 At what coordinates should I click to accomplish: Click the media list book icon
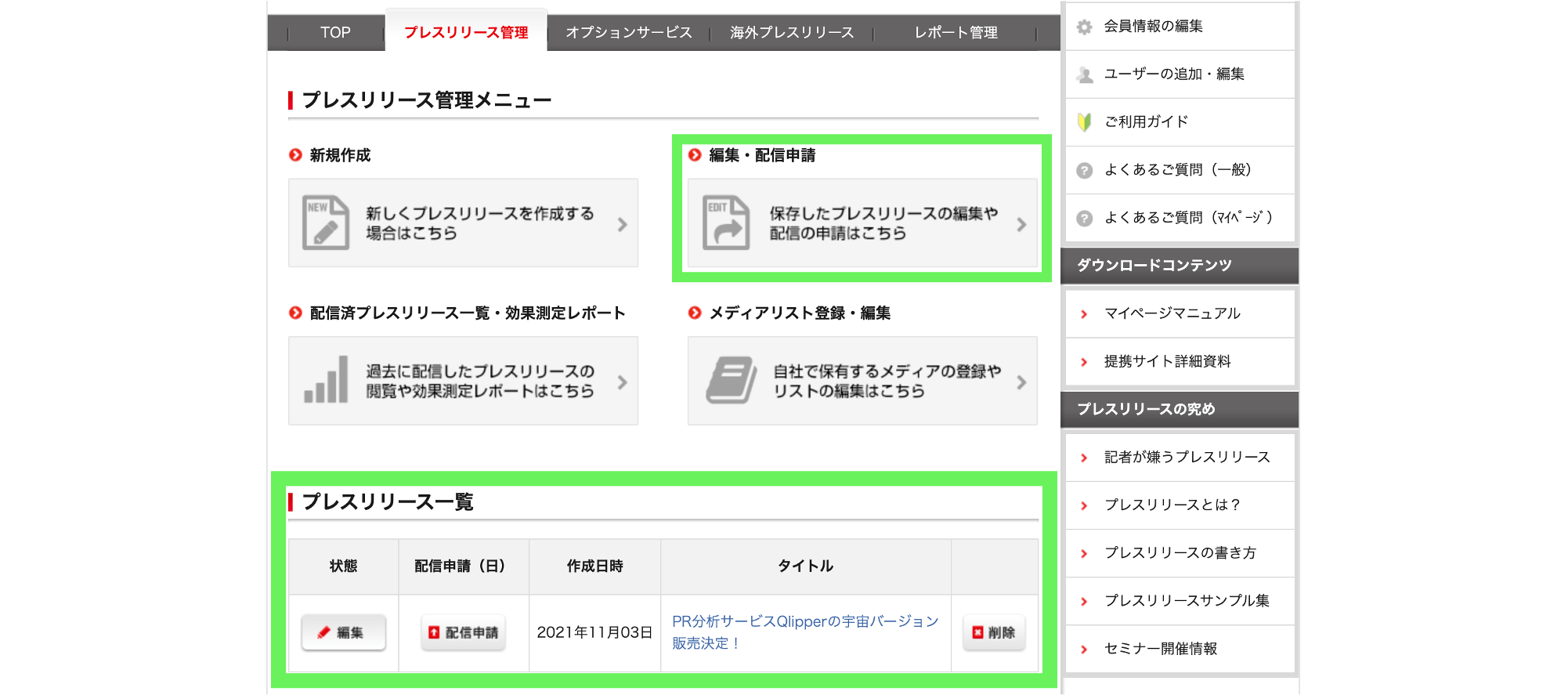730,381
